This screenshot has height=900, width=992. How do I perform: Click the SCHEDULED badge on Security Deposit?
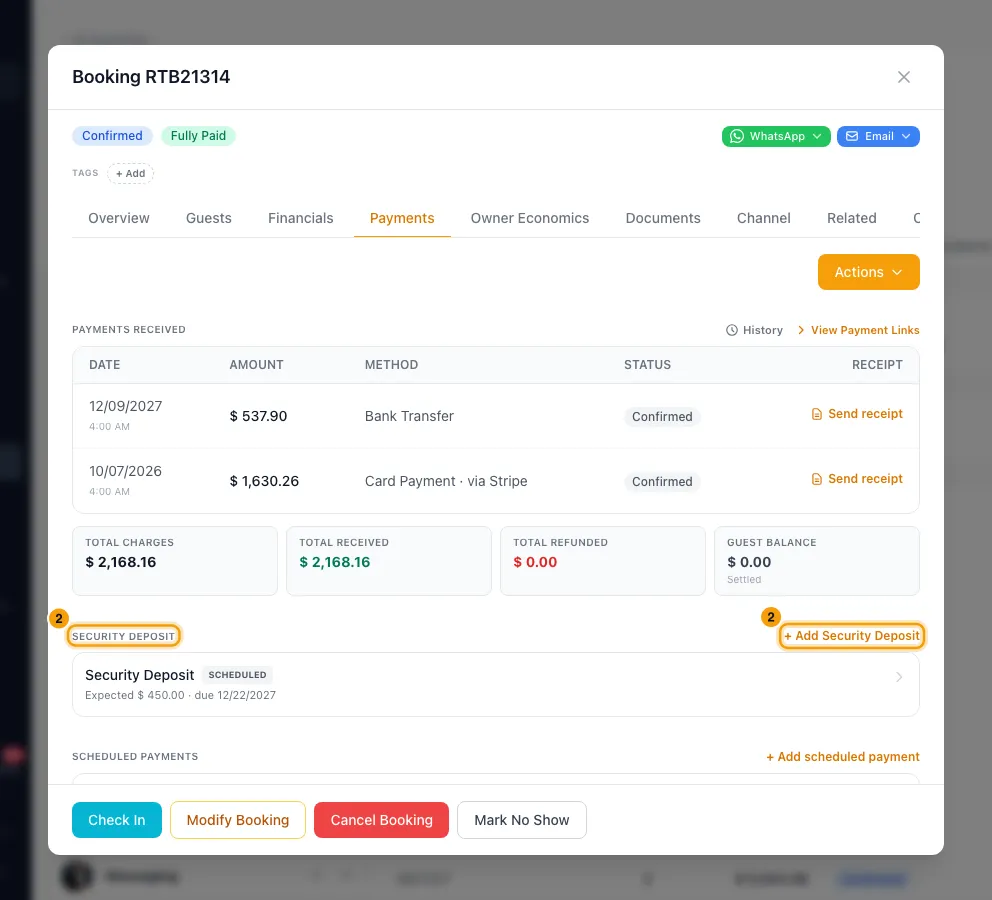pos(237,675)
